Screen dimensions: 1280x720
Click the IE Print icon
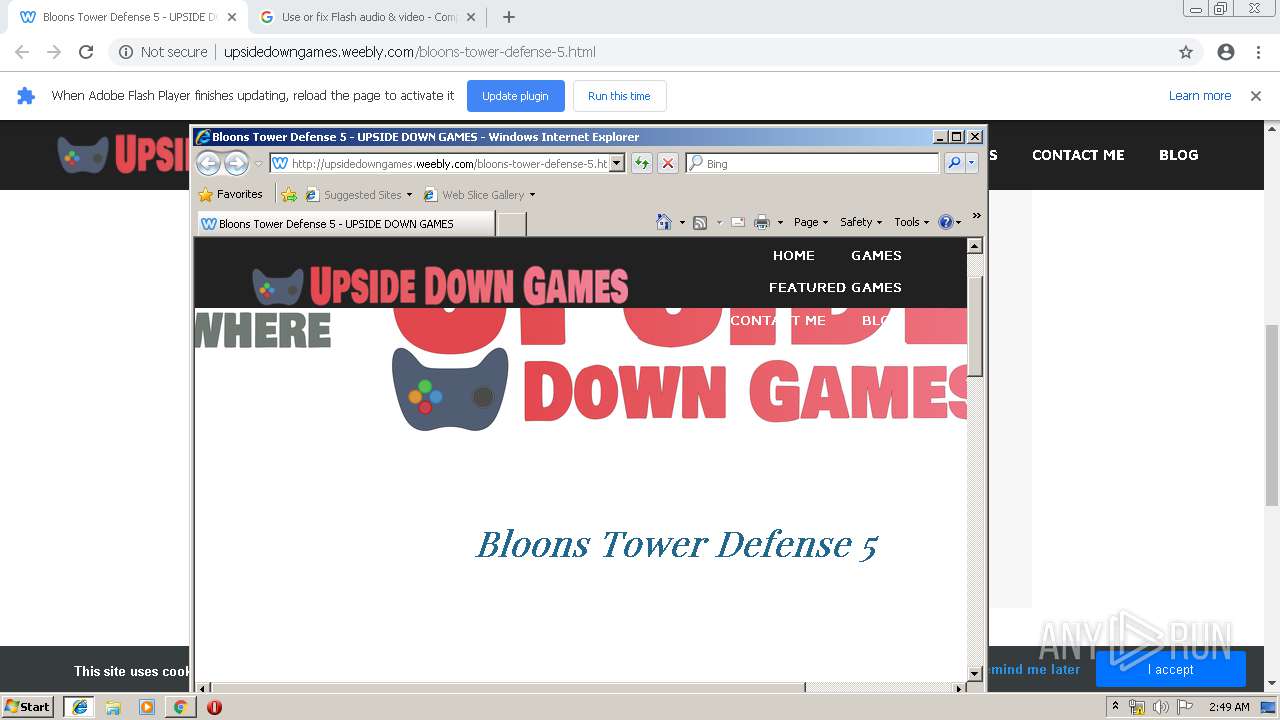(762, 222)
